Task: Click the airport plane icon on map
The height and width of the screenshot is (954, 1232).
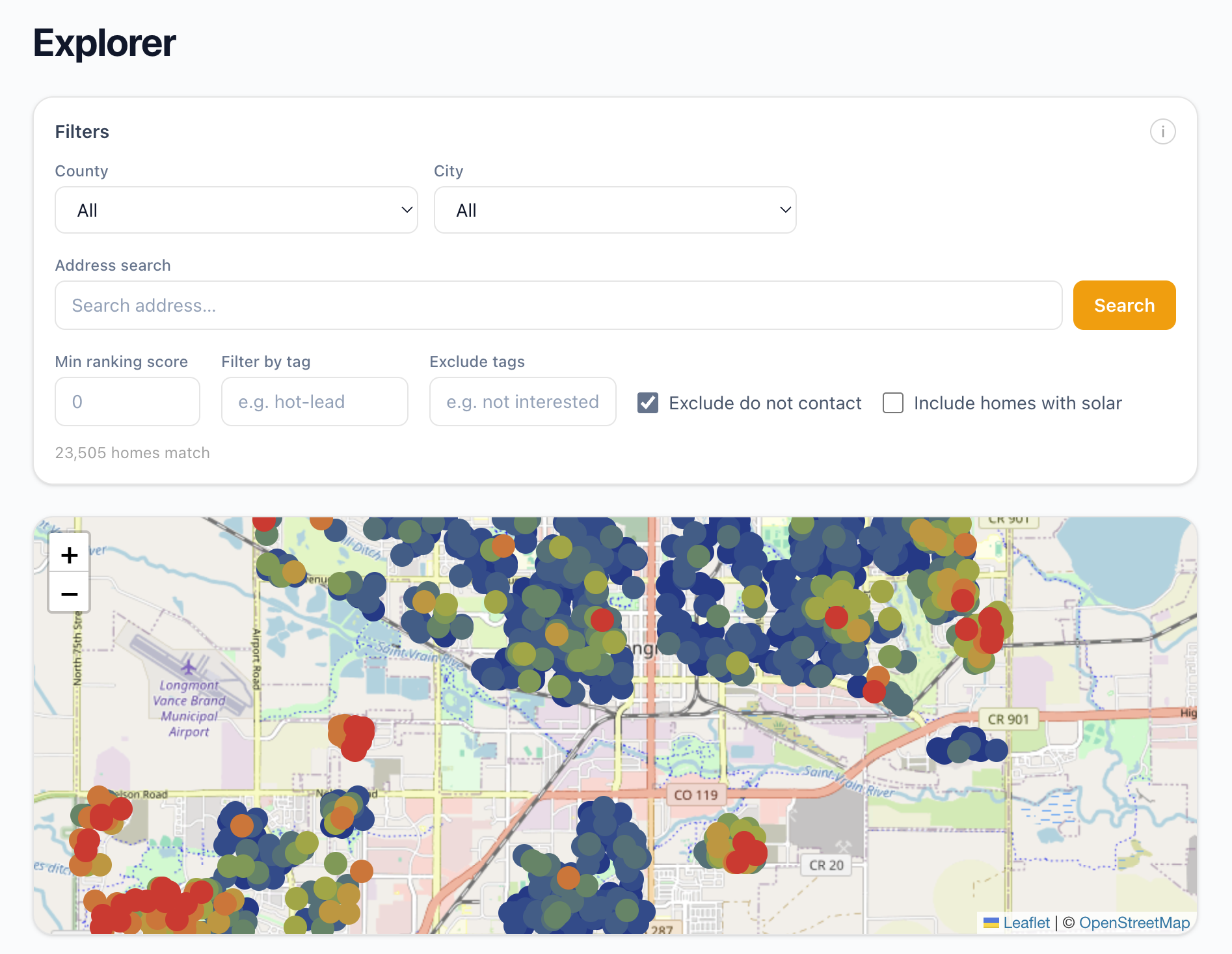Action: 189,667
